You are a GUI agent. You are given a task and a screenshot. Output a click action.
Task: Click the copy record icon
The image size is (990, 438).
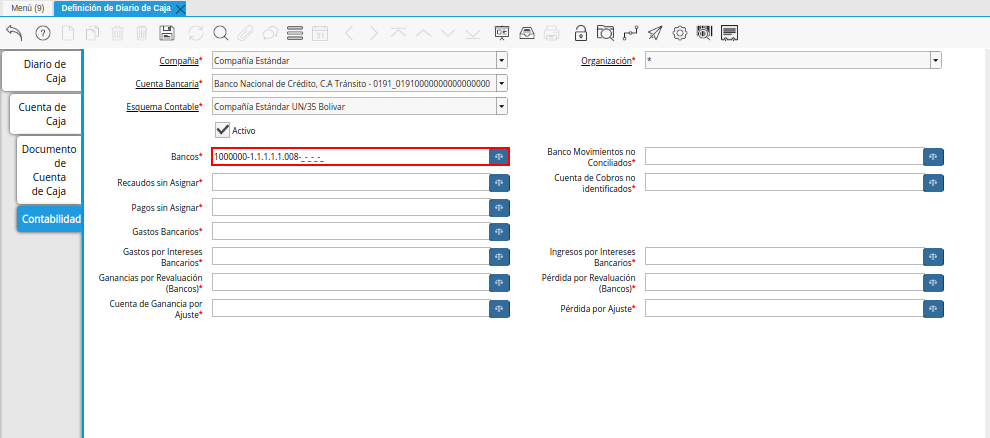coord(93,33)
